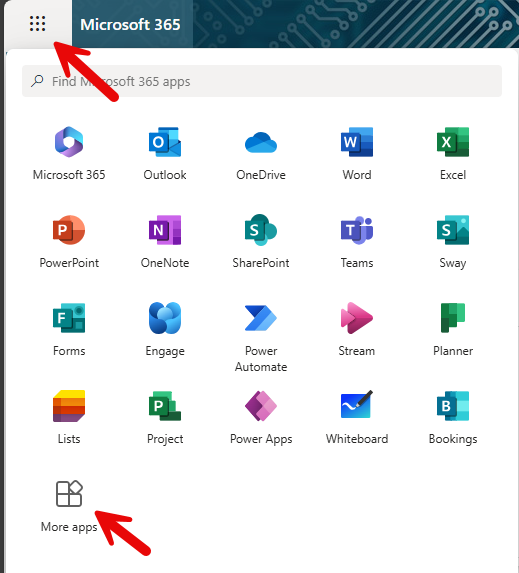Click the search magnifier icon
Viewport: 519px width, 573px height.
pyautogui.click(x=37, y=81)
